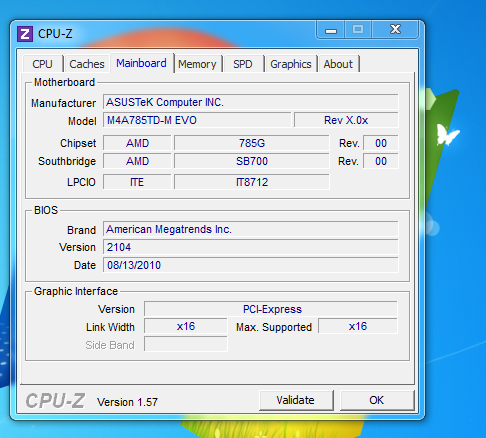Screen dimensions: 486x438
Task: Click the M4A785TD-M EVO model field
Action: (x=197, y=120)
